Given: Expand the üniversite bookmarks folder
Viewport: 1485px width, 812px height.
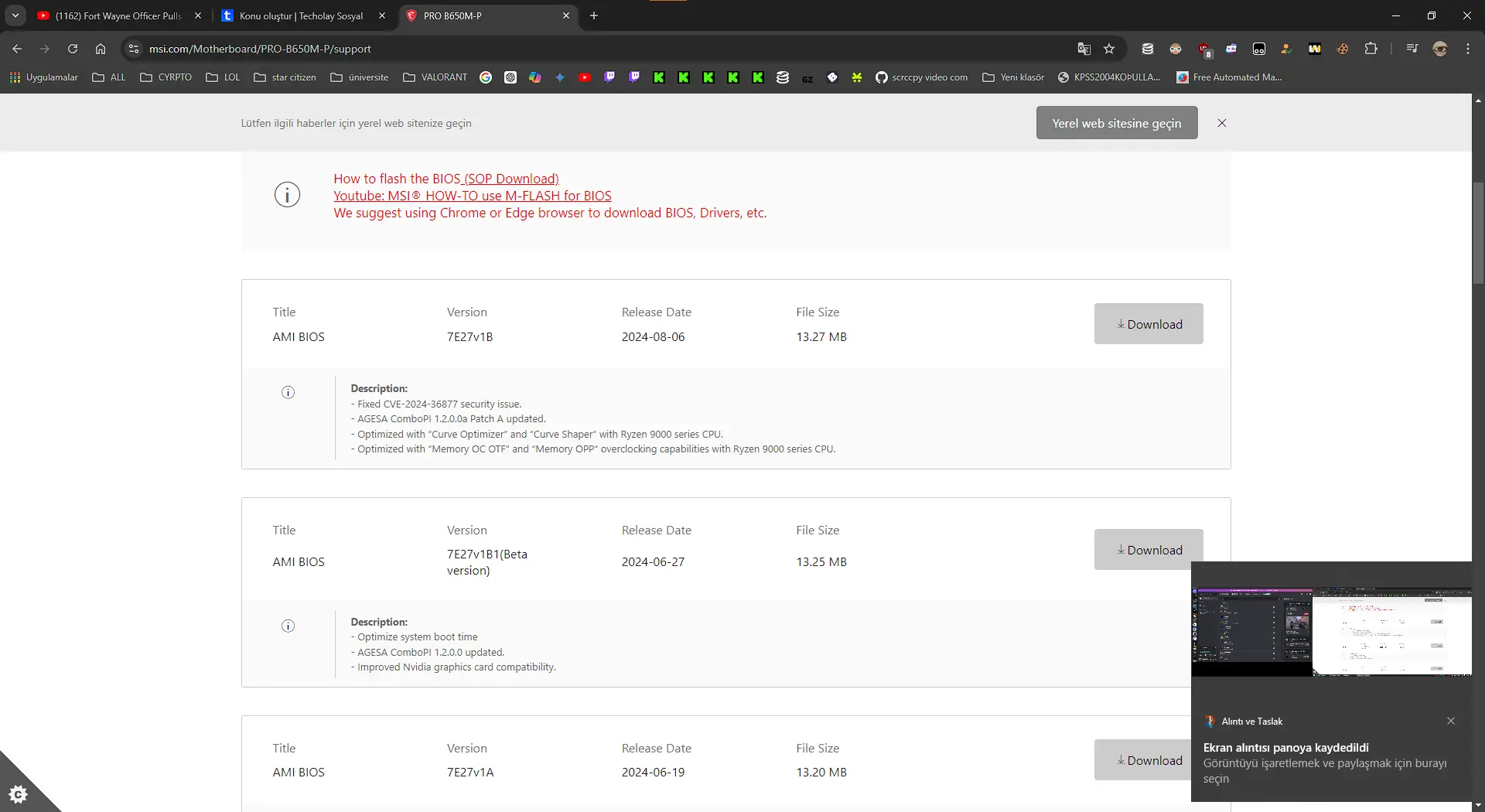Looking at the screenshot, I should (x=360, y=77).
